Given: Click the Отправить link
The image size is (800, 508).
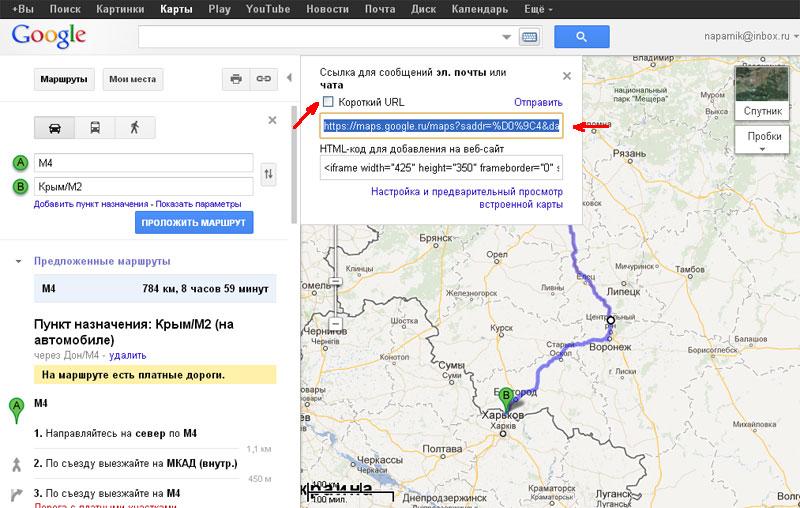Looking at the screenshot, I should point(538,102).
